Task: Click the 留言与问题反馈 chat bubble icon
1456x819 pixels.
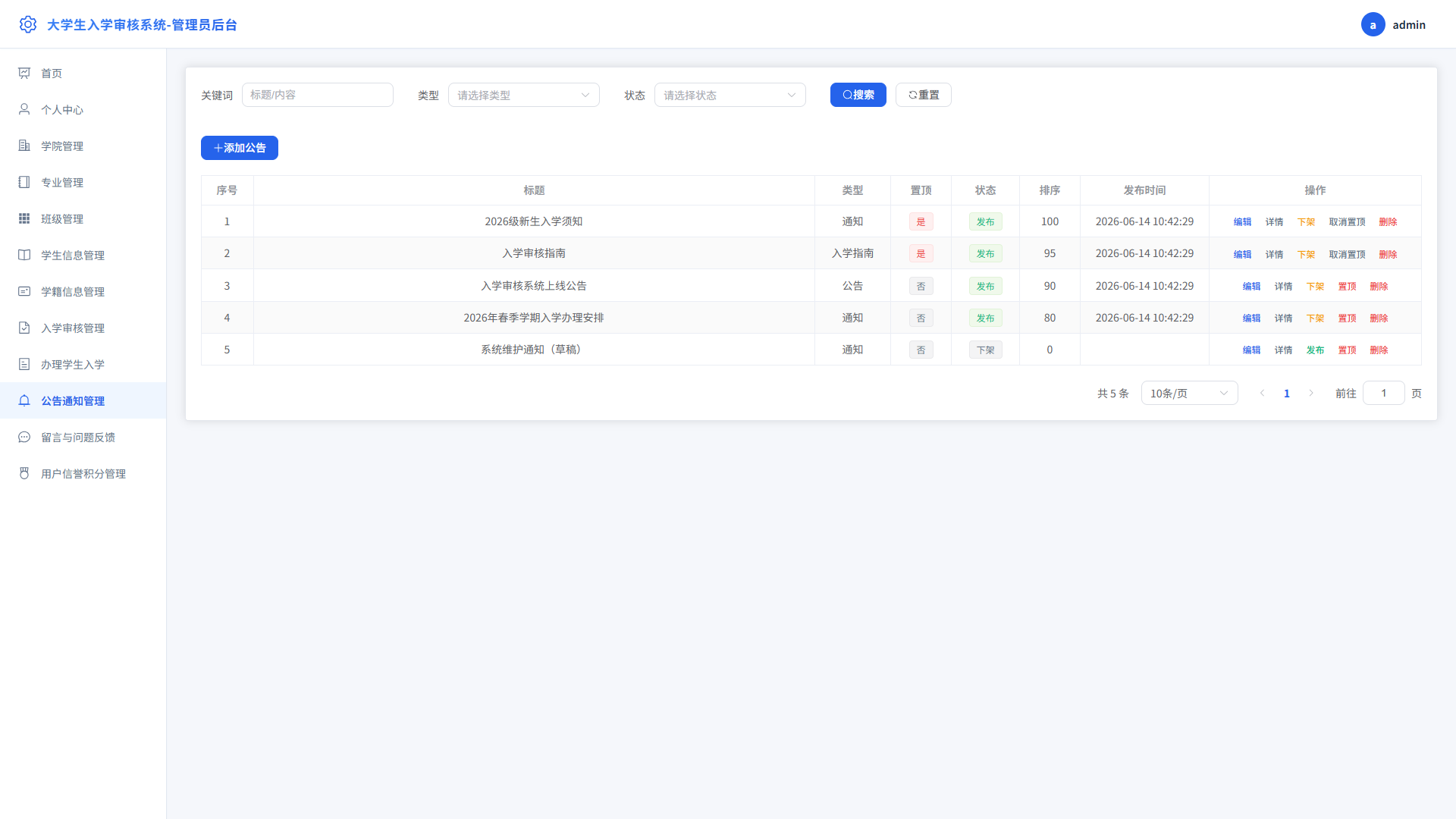Action: [x=24, y=437]
